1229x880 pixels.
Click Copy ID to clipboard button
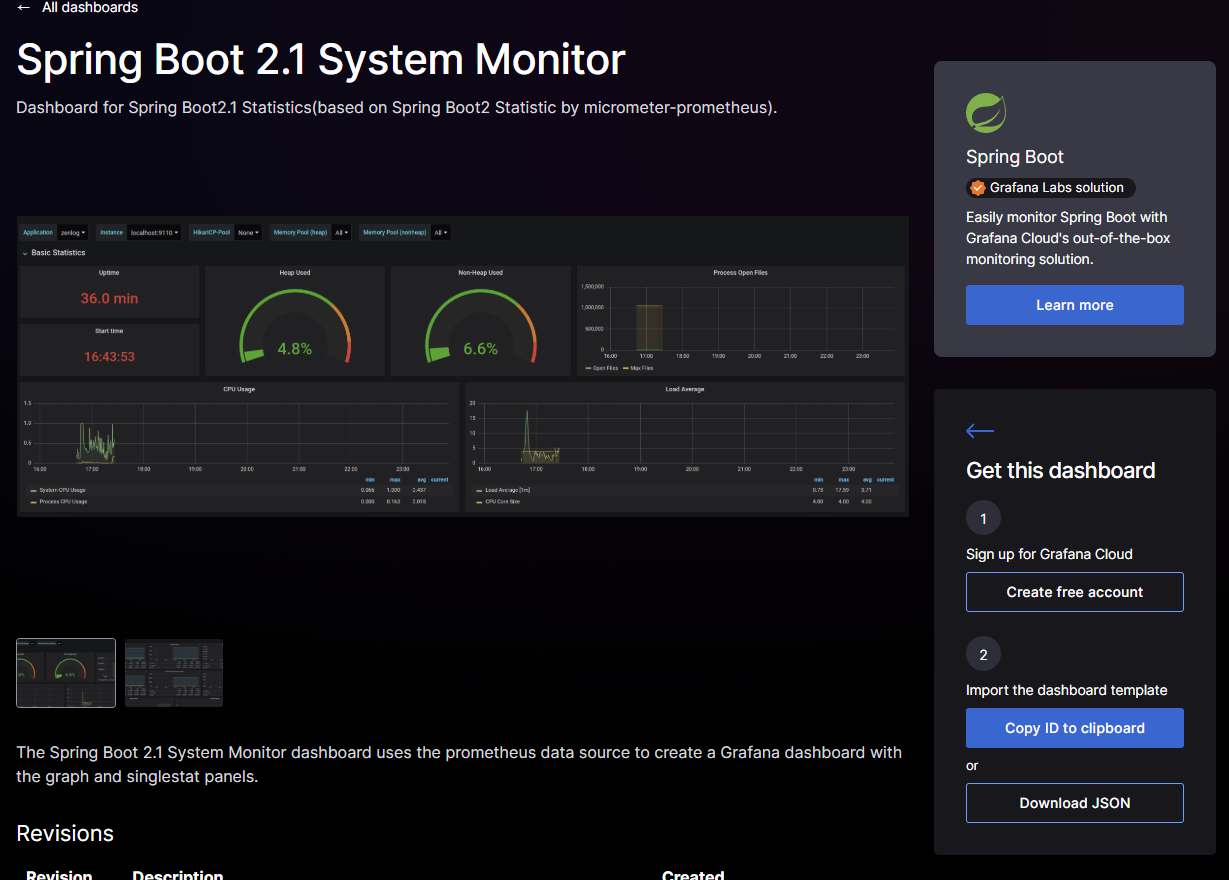point(1075,728)
